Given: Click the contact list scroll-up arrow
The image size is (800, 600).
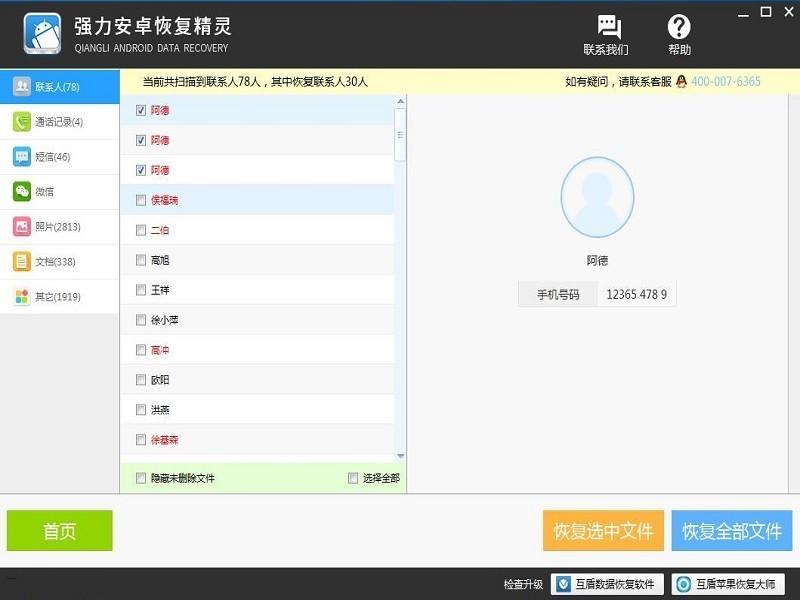Looking at the screenshot, I should (401, 101).
